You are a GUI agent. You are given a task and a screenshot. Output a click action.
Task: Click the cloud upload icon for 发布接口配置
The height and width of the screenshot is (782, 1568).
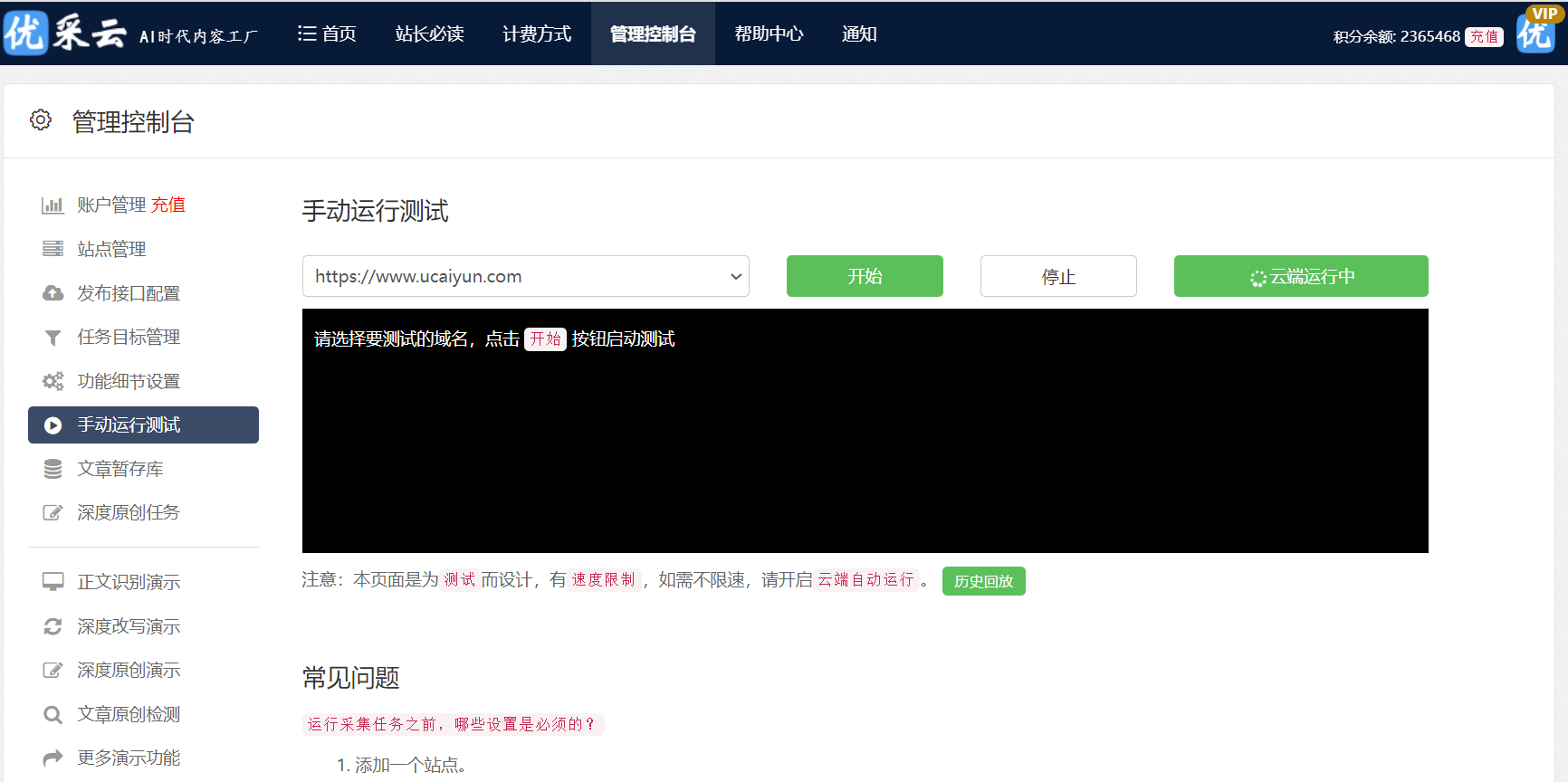click(53, 293)
